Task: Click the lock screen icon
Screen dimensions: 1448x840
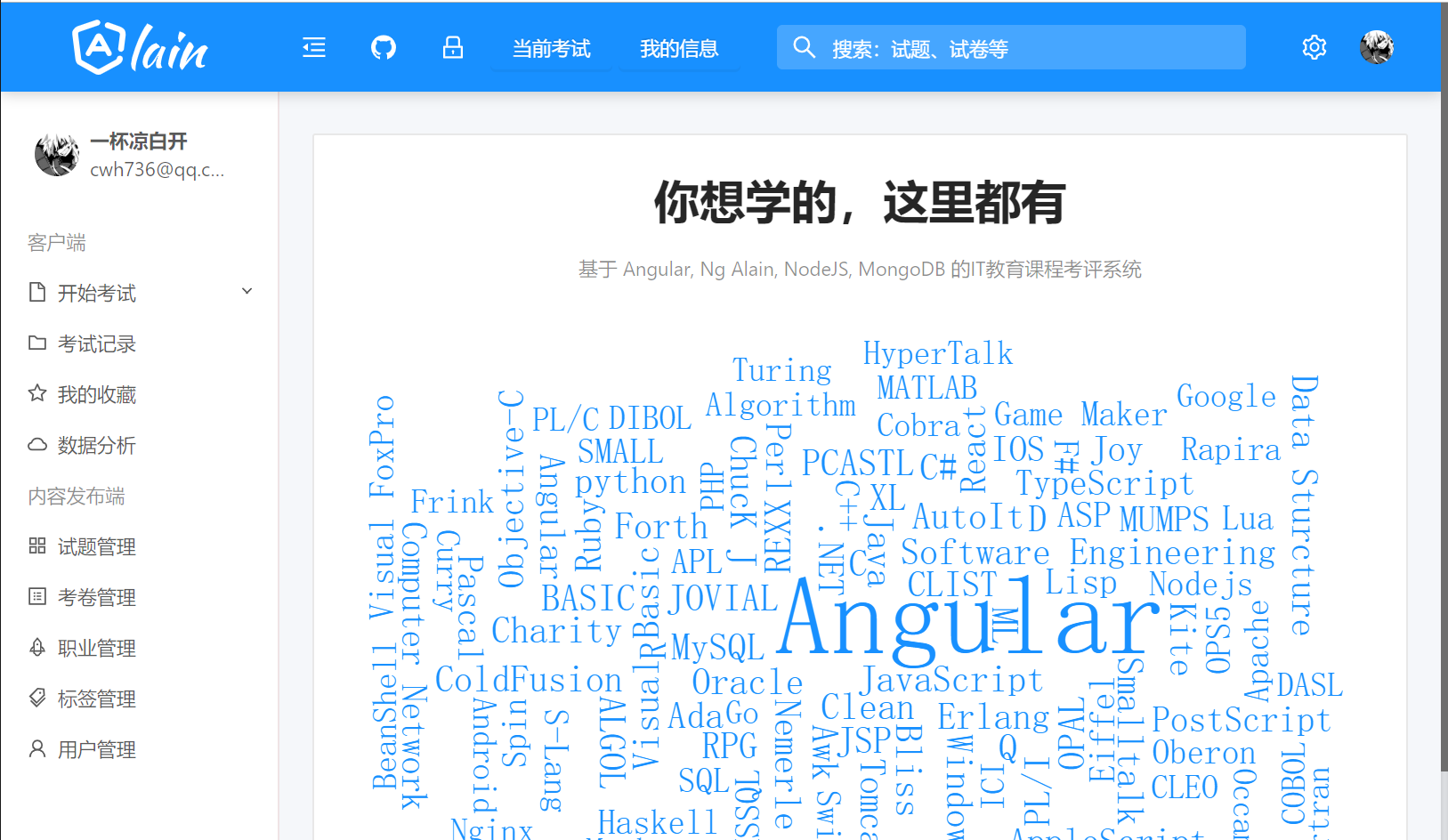Action: (x=453, y=48)
